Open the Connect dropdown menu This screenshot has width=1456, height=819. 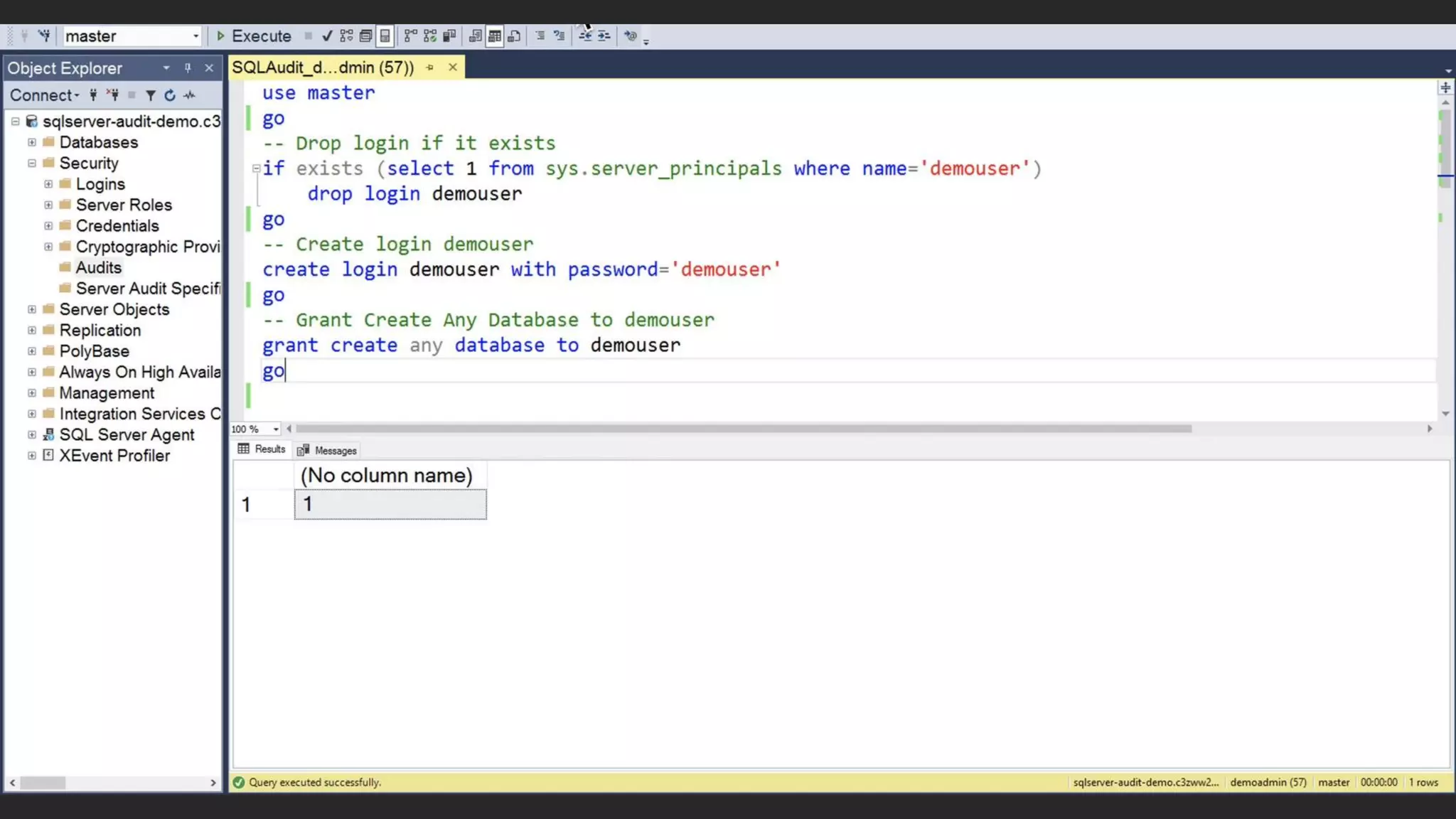click(x=44, y=95)
